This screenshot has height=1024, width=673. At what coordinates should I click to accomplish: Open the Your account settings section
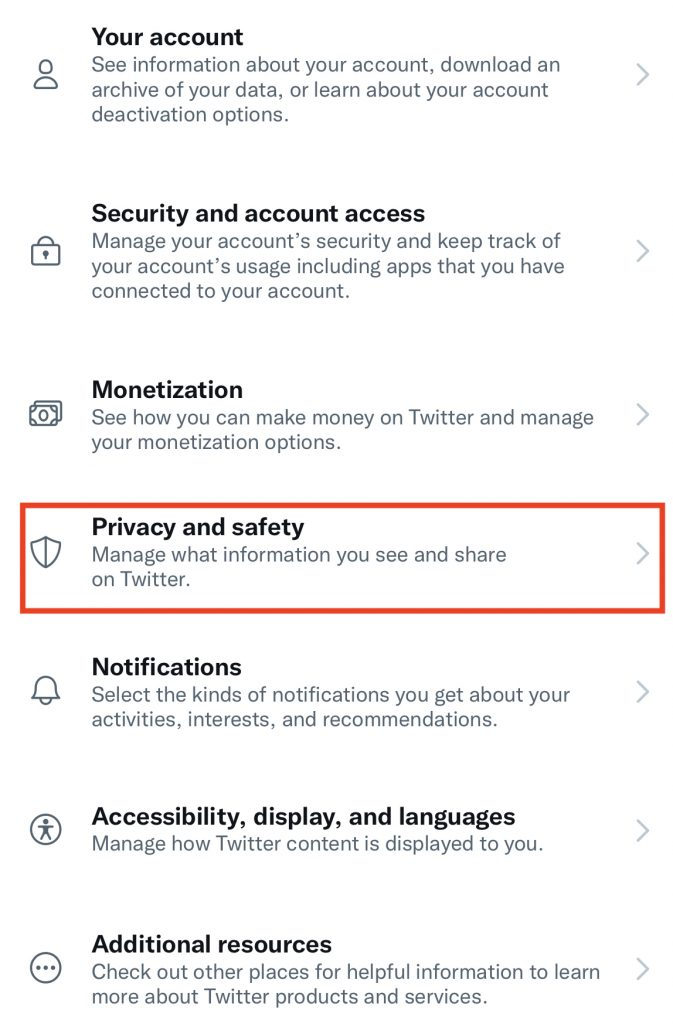point(167,36)
